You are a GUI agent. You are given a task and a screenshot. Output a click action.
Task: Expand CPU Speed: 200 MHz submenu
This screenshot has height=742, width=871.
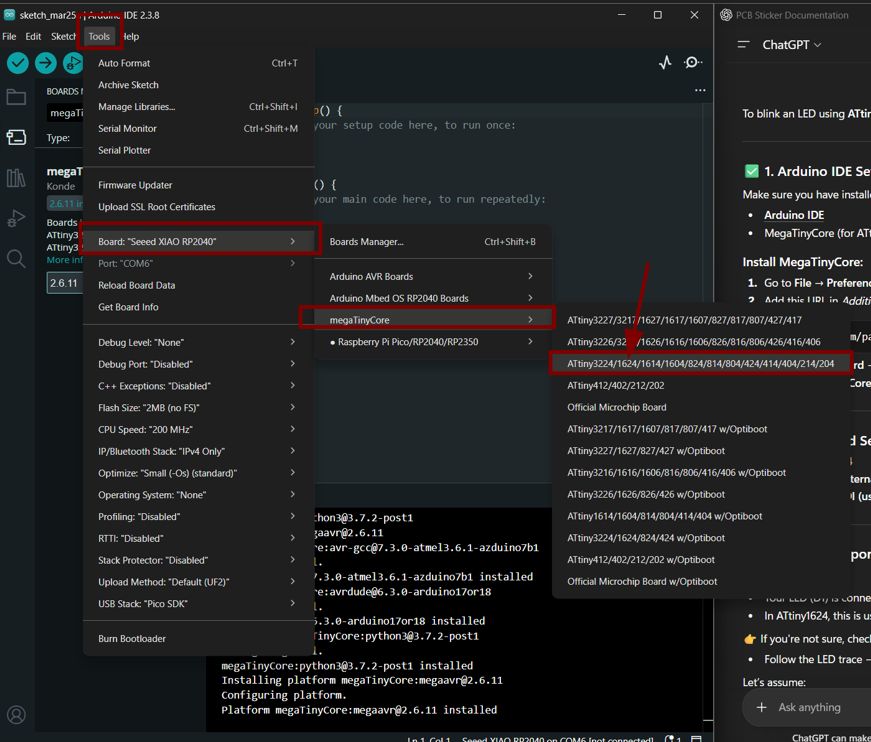point(198,429)
